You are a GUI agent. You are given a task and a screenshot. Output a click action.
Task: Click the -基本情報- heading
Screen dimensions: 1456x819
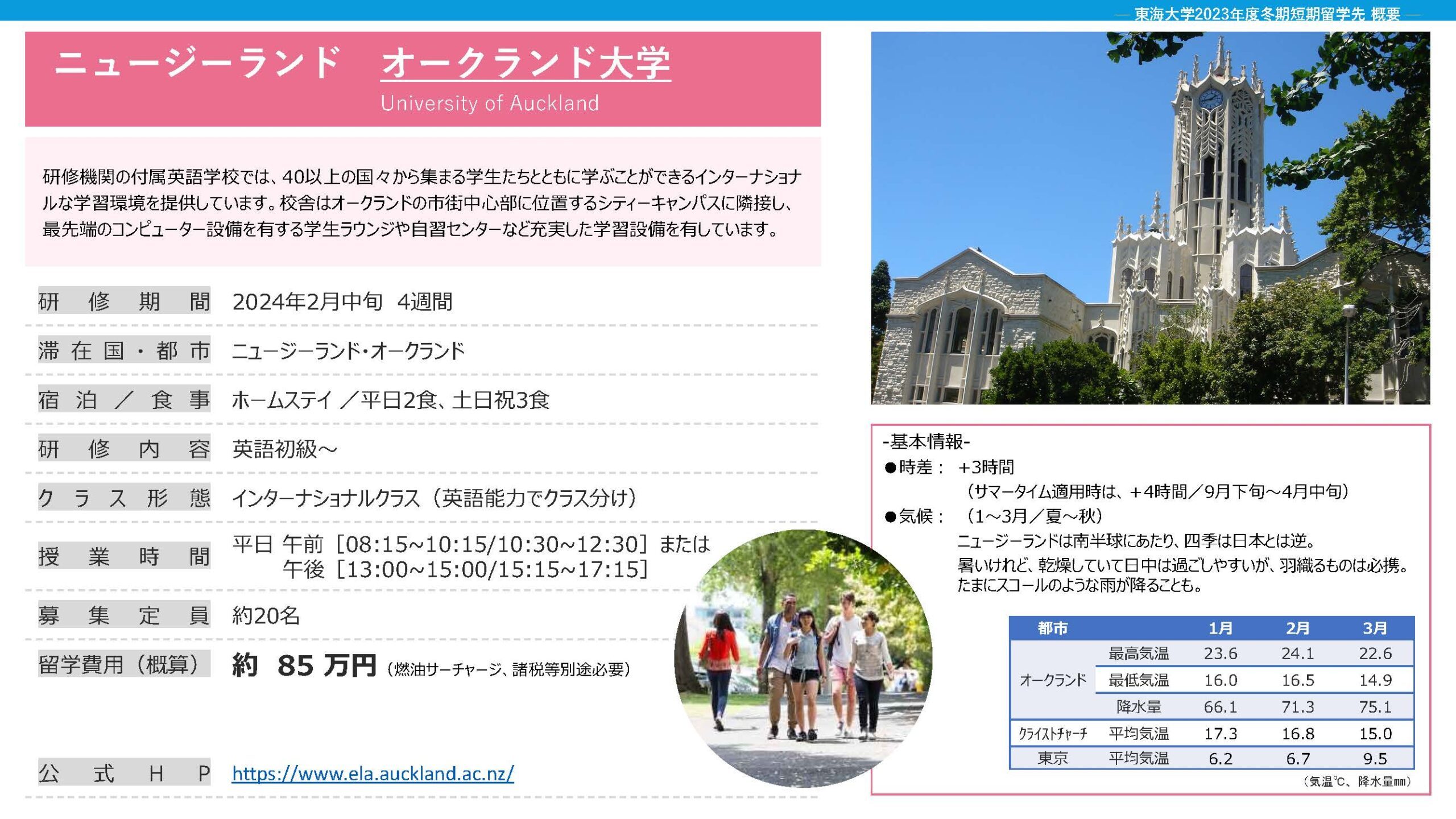926,441
